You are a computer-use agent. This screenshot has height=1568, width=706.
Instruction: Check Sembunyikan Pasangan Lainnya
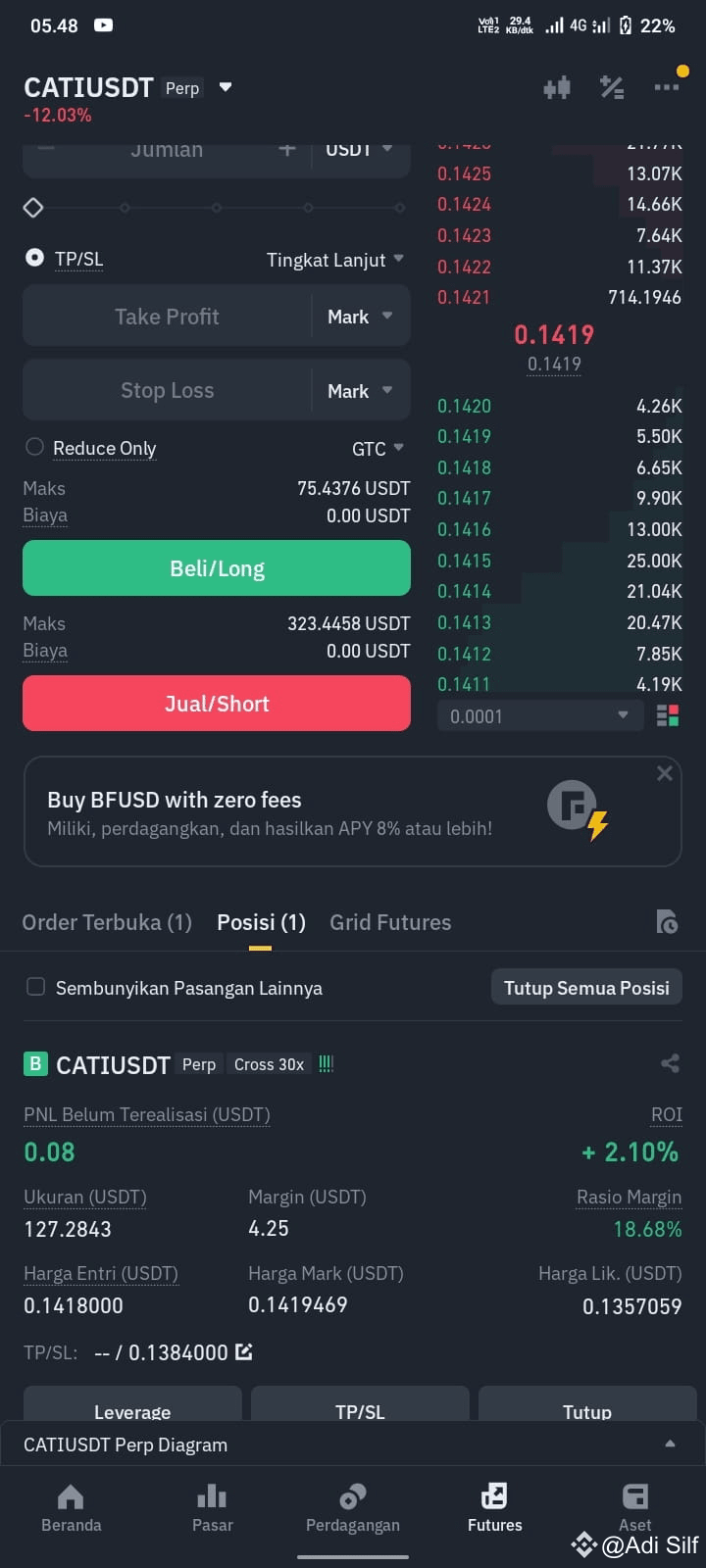tap(35, 987)
